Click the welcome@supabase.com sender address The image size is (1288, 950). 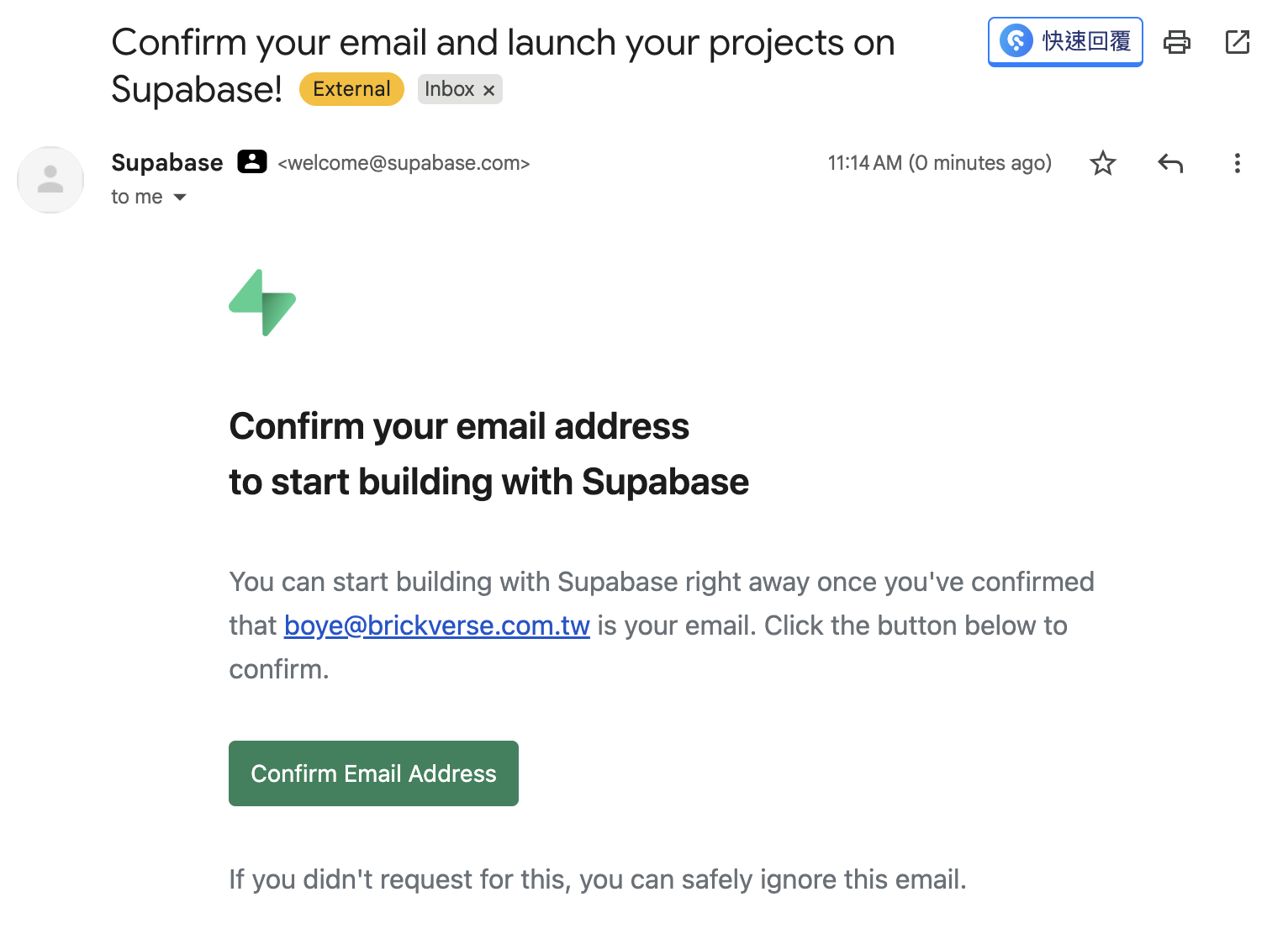click(x=404, y=163)
